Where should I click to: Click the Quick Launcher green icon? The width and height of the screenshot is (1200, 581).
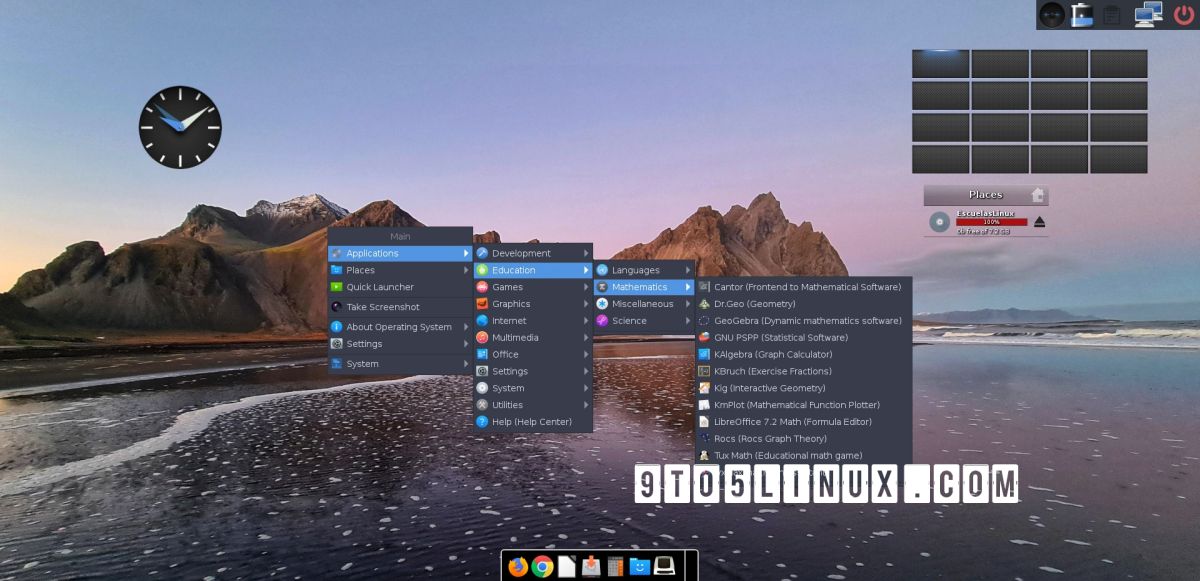click(336, 287)
